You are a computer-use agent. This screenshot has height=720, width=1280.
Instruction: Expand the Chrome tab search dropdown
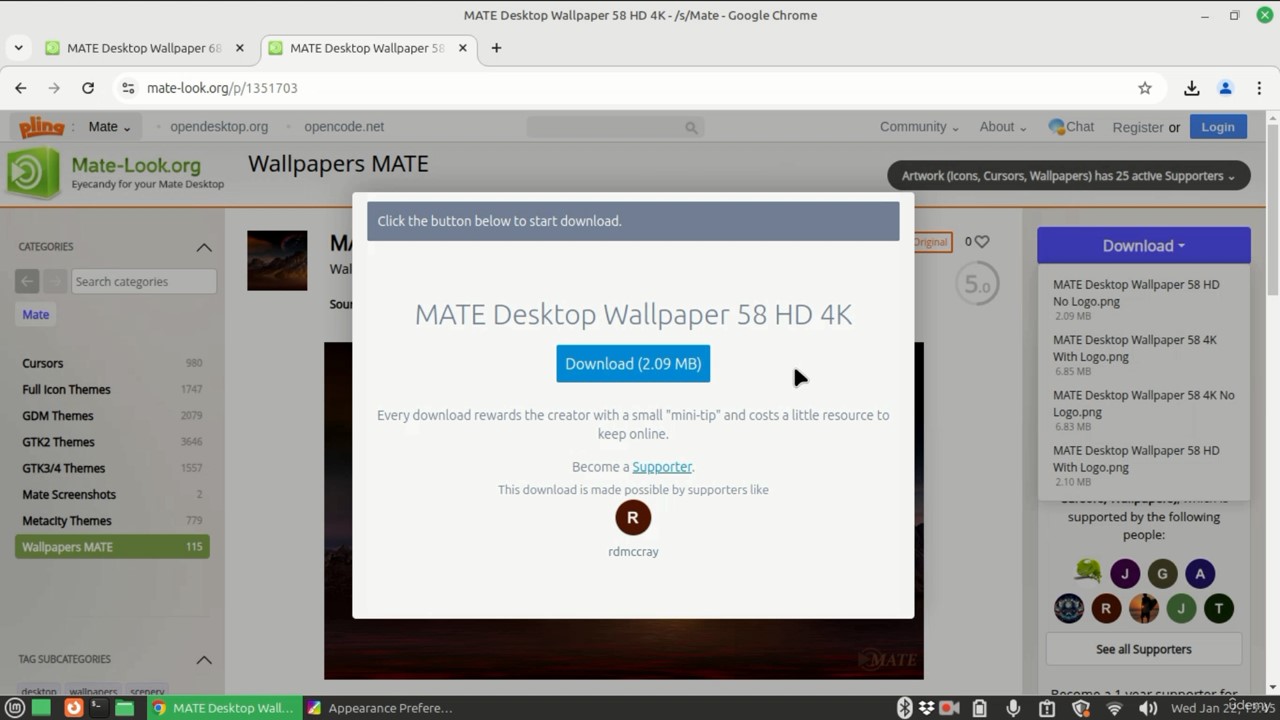coord(18,48)
